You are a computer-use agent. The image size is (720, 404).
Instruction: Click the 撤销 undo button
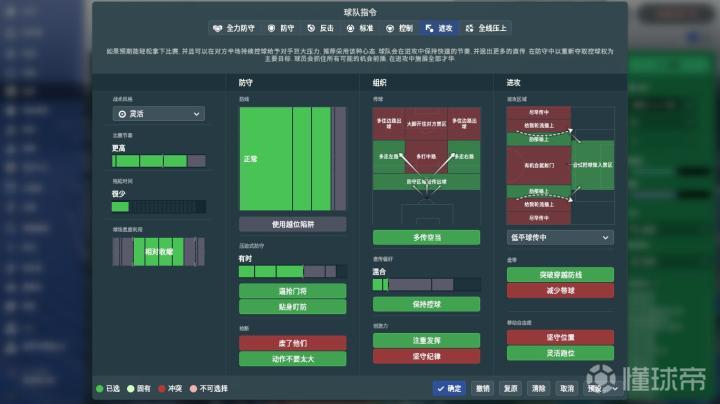tap(483, 388)
